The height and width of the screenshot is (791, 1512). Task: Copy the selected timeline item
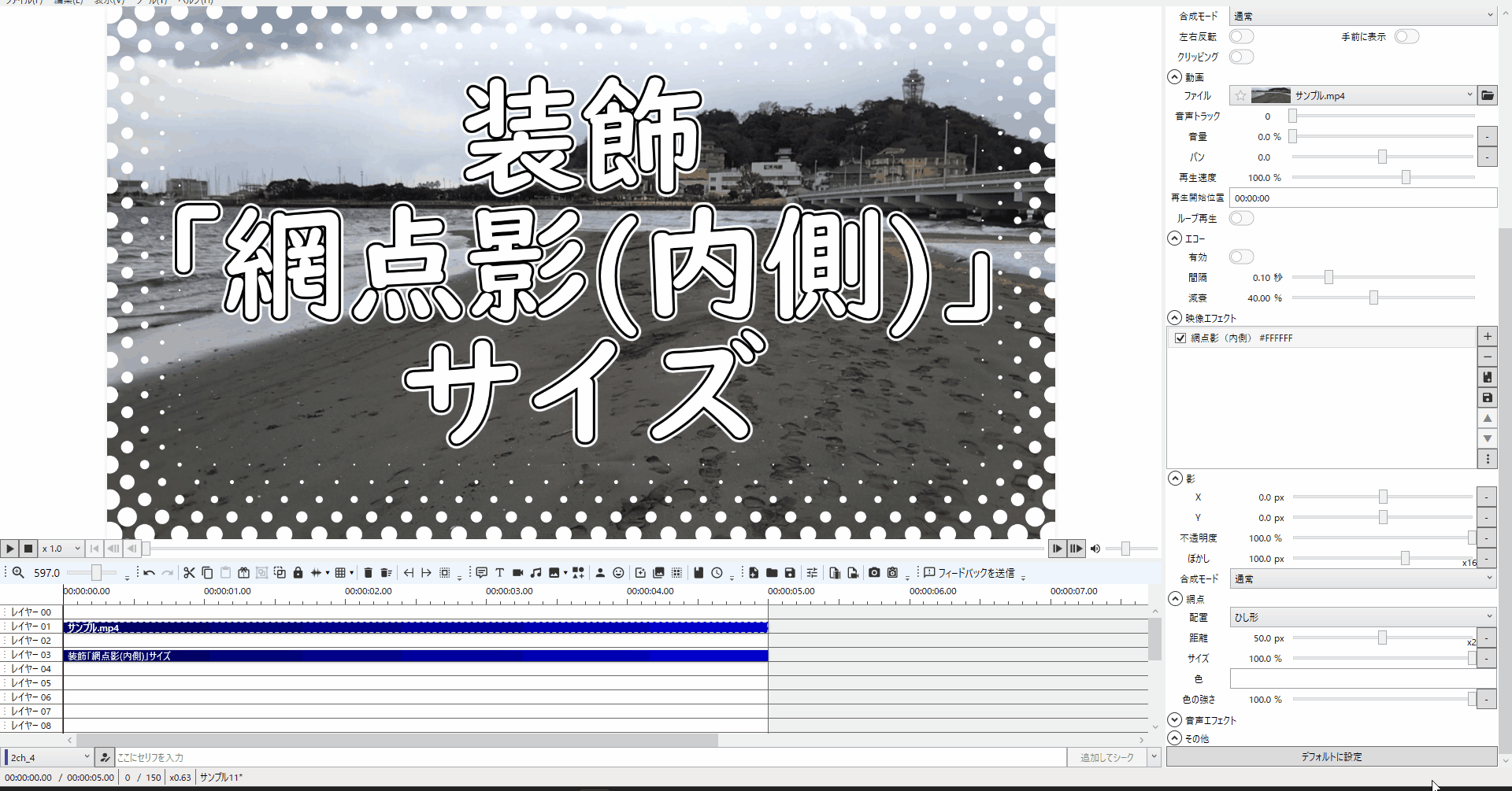point(207,573)
